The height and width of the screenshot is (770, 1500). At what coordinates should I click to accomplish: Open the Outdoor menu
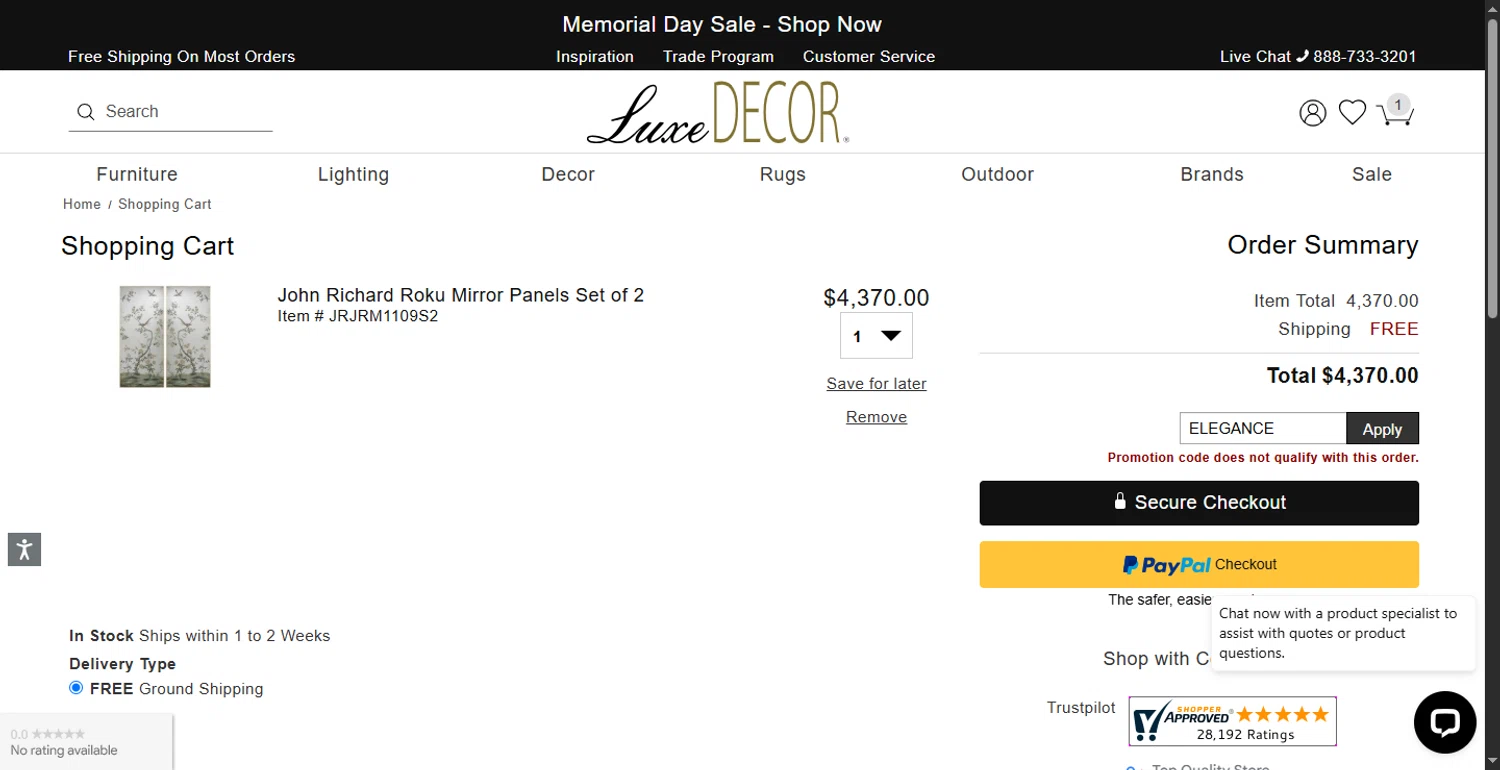[x=997, y=174]
